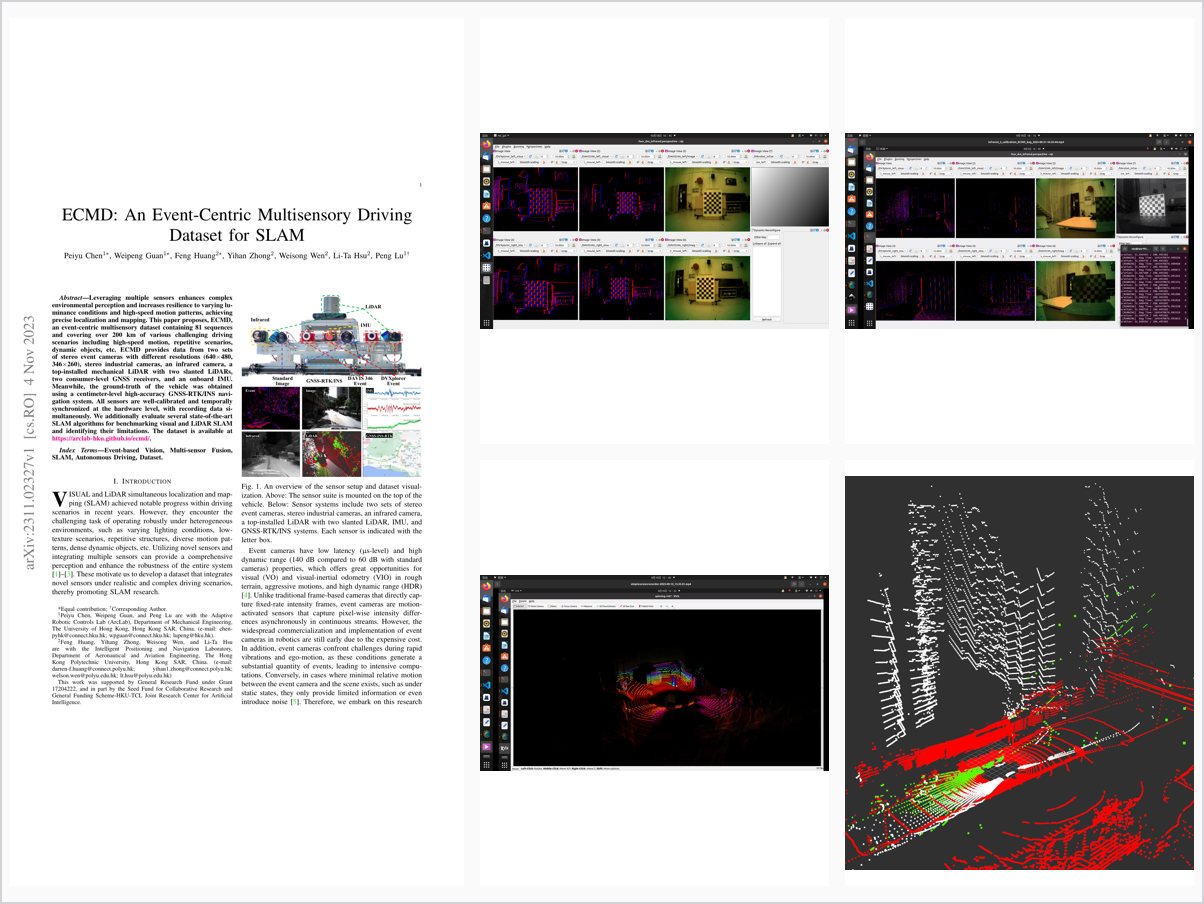Click Ubuntu Software icon in the top-middle screenshot dock

(487, 206)
